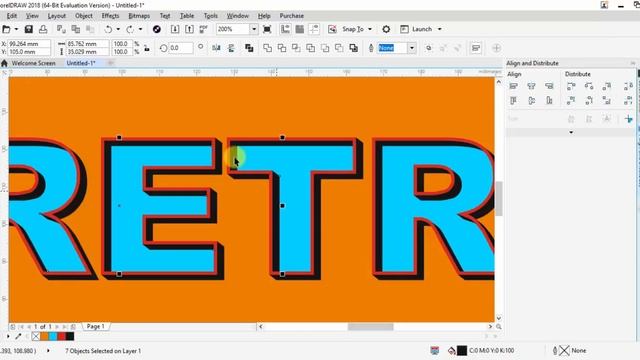640x360 pixels.
Task: Click the Weld shaping icon
Action: point(267,48)
